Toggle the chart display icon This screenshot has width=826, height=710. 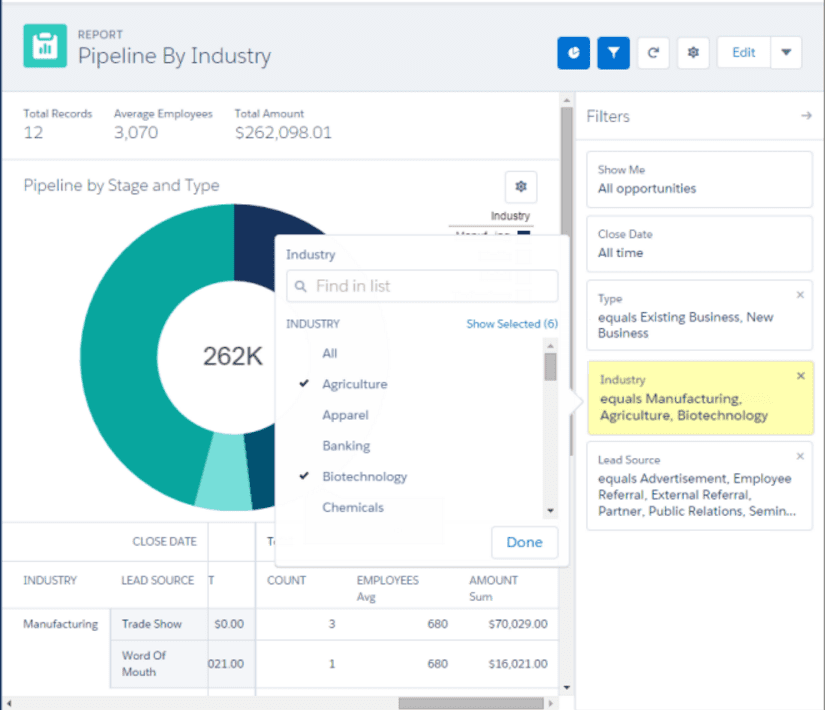tap(574, 53)
